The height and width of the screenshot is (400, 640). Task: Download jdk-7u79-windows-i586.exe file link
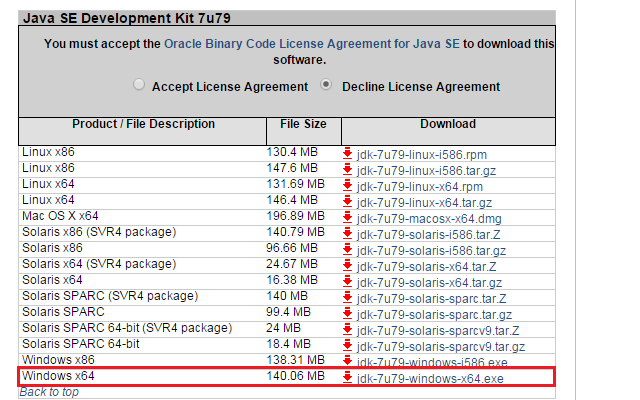432,362
